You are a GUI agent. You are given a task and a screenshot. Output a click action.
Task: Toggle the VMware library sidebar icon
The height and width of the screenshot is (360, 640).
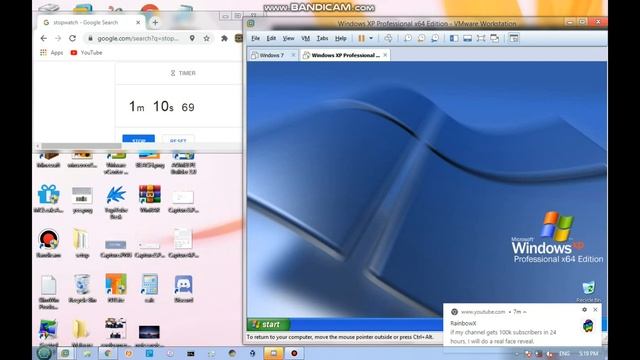pyautogui.click(x=454, y=38)
